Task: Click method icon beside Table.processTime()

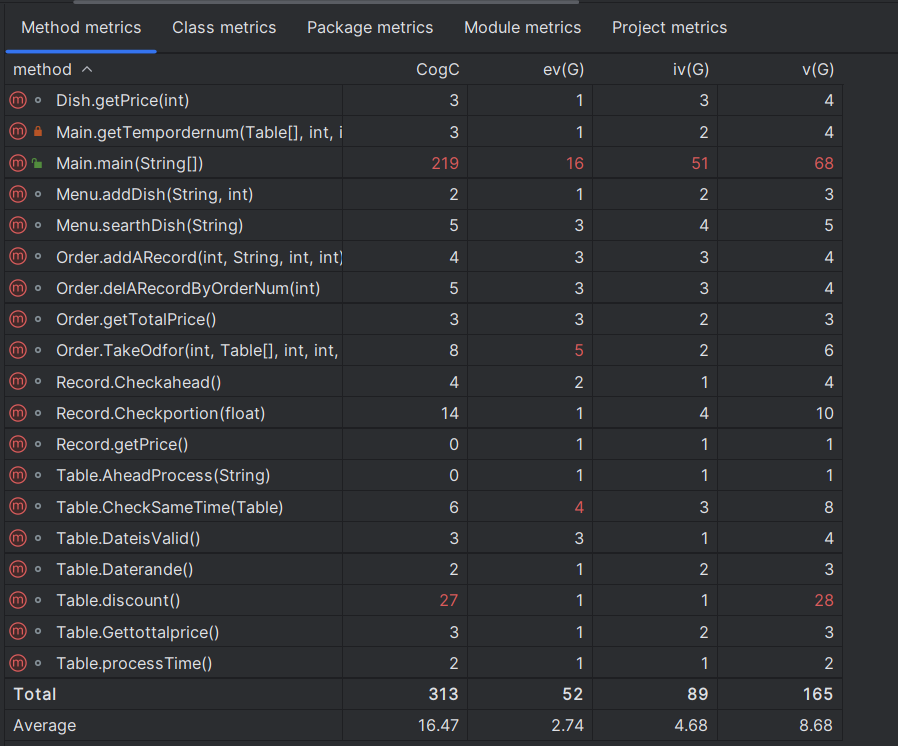Action: click(18, 663)
